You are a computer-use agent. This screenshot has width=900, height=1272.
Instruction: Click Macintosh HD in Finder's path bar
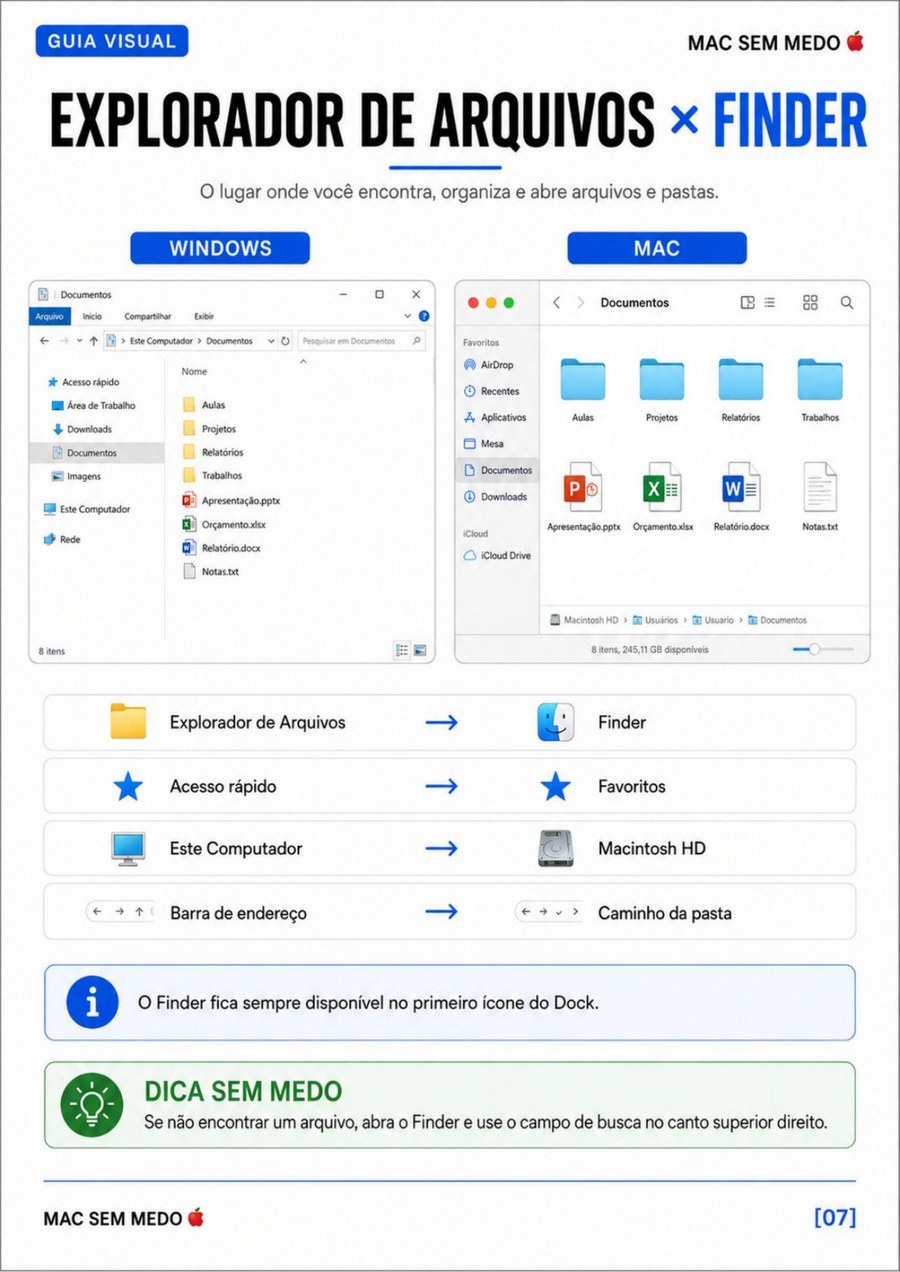tap(584, 620)
